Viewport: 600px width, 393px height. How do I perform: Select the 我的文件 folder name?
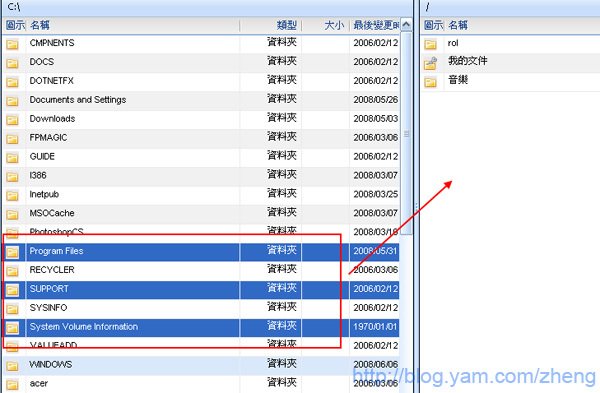click(468, 61)
